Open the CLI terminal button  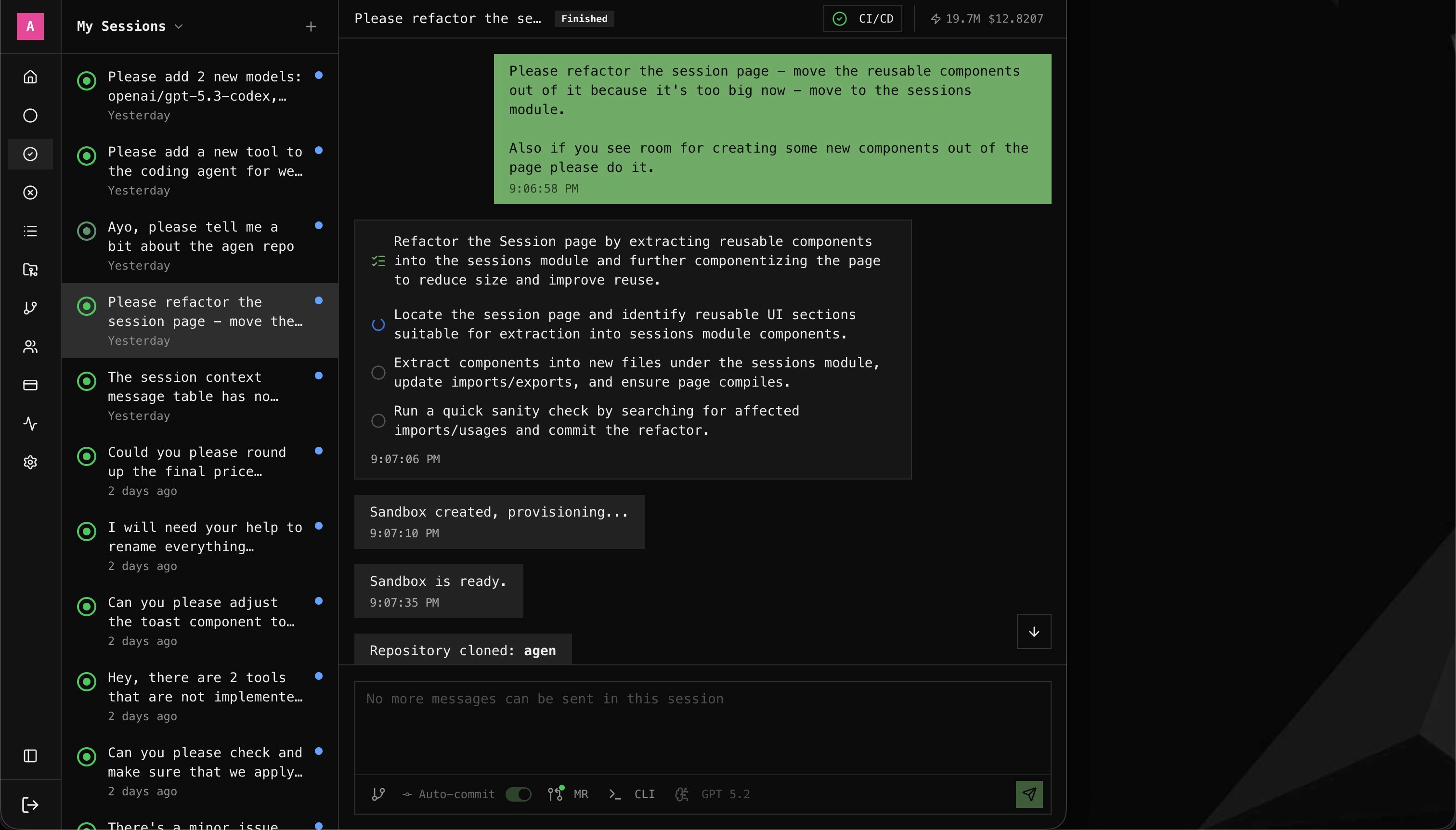632,794
